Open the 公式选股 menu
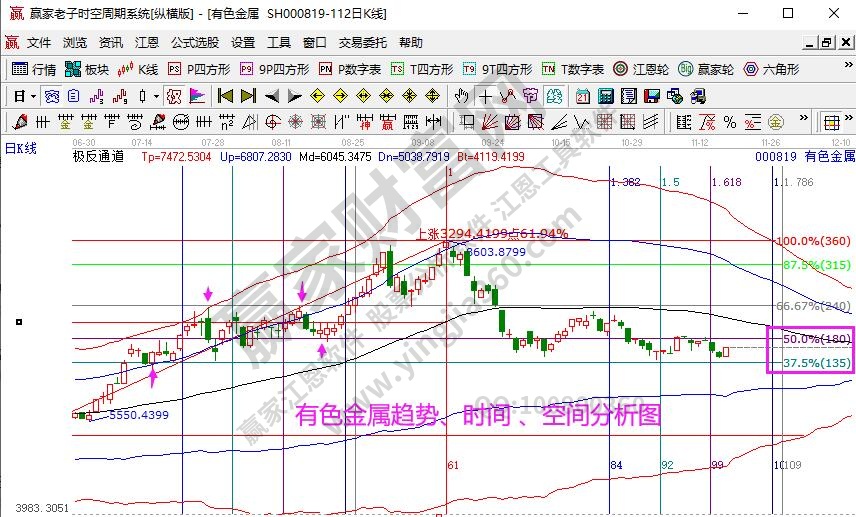The height and width of the screenshot is (517, 856). click(x=195, y=43)
